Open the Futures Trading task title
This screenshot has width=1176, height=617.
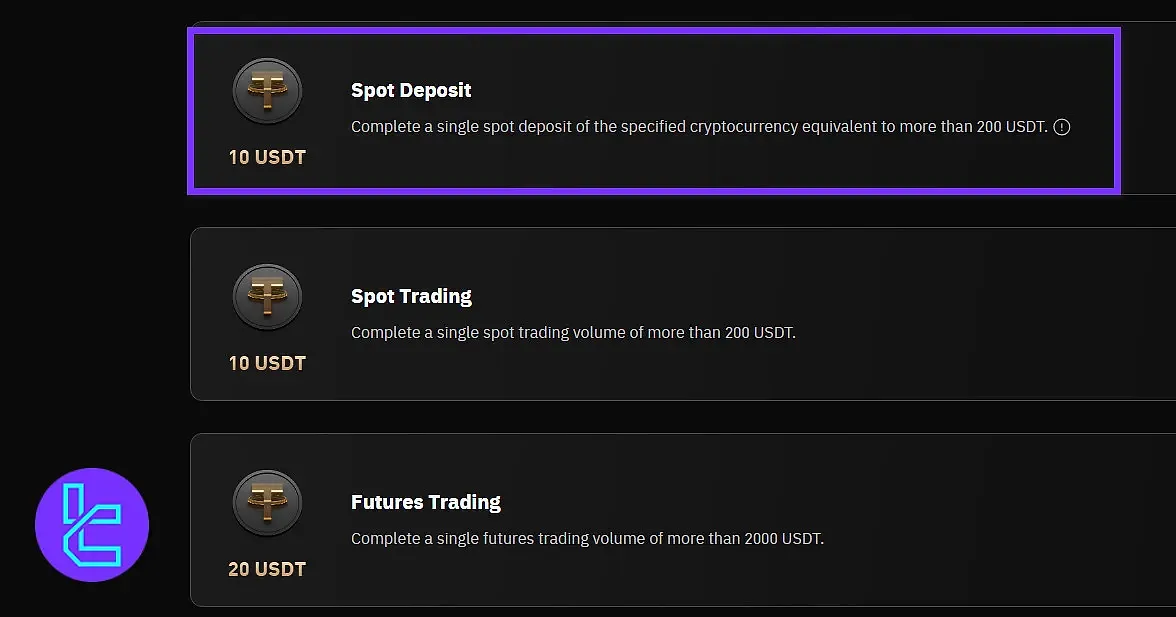point(426,502)
